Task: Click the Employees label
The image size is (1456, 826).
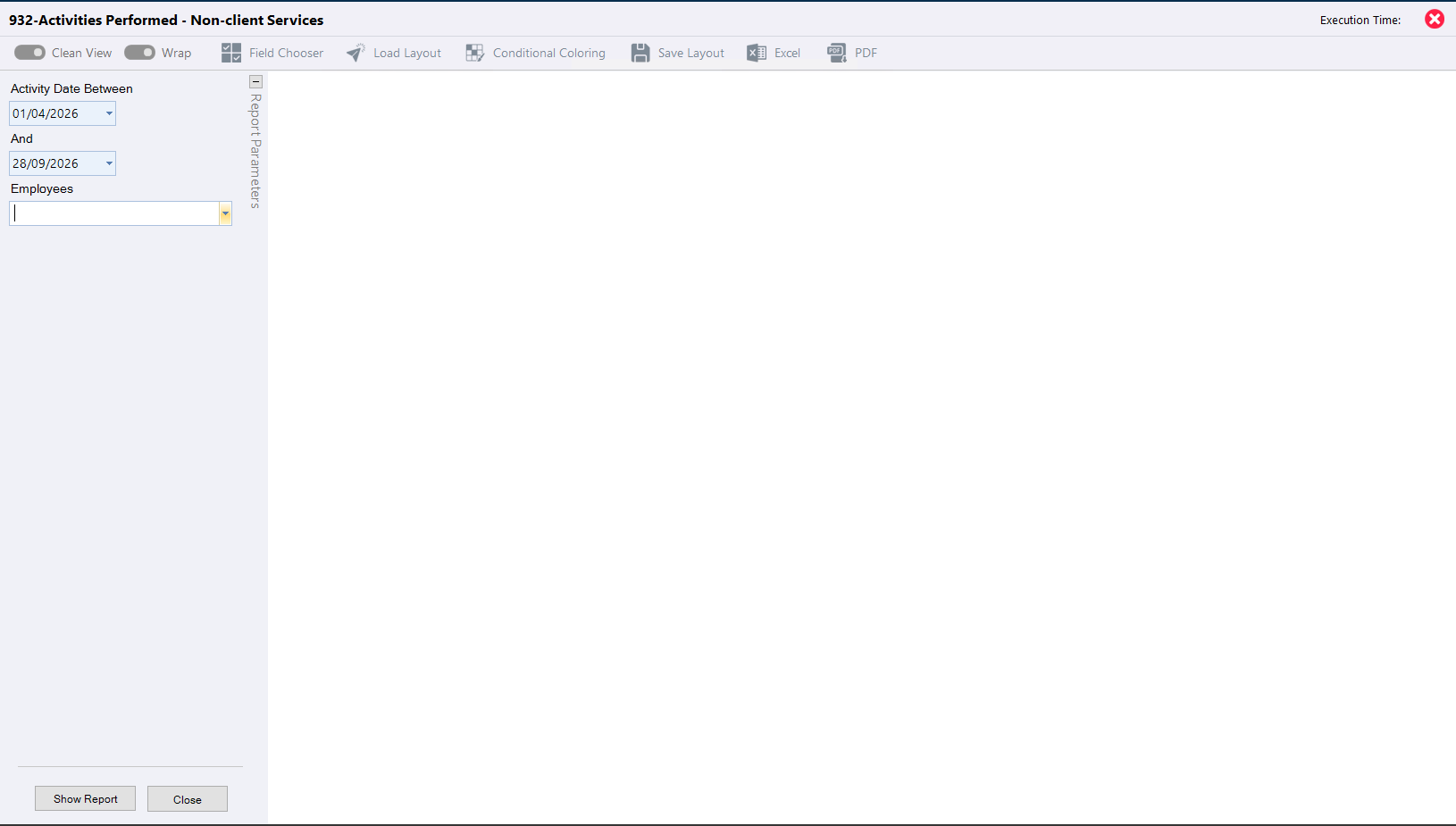Action: (42, 188)
